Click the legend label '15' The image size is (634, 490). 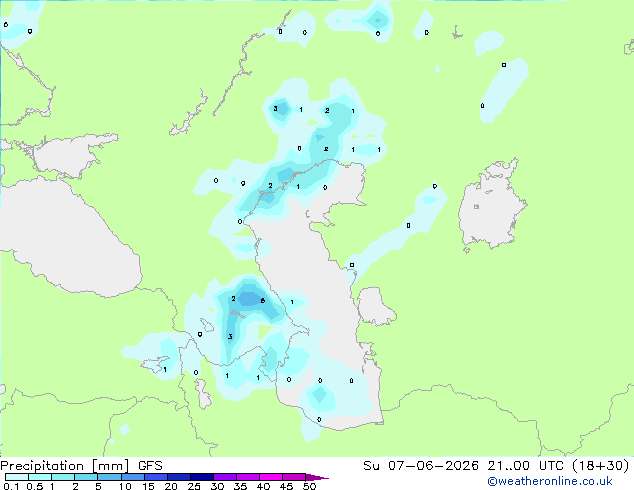coord(148,486)
